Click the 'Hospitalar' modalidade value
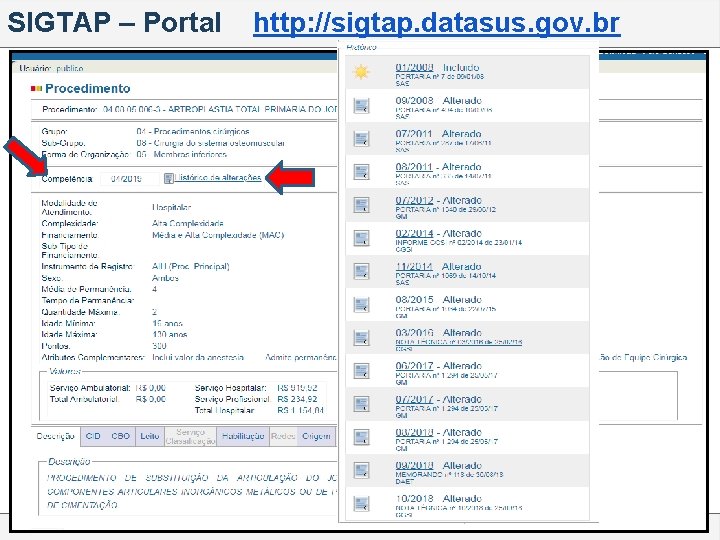Screen dimensions: 720x540 tap(171, 208)
